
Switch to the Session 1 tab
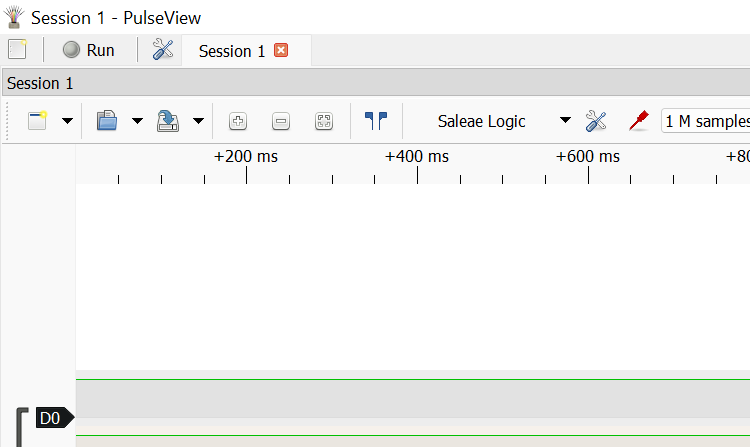click(x=232, y=51)
